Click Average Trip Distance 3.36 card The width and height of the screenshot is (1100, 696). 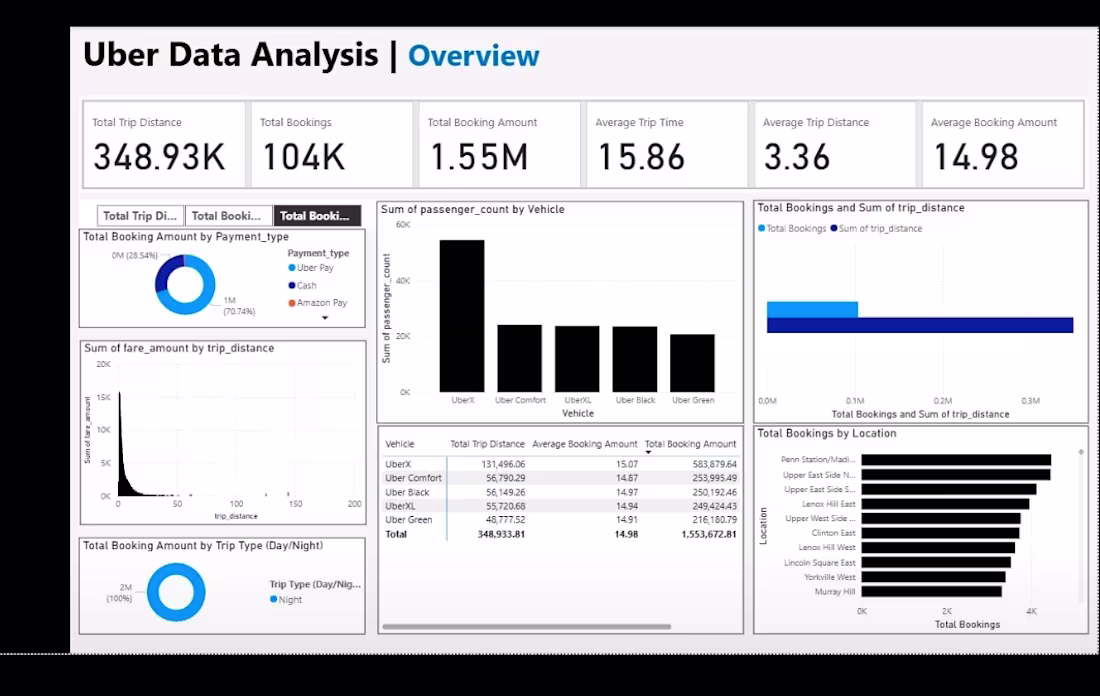(x=835, y=145)
